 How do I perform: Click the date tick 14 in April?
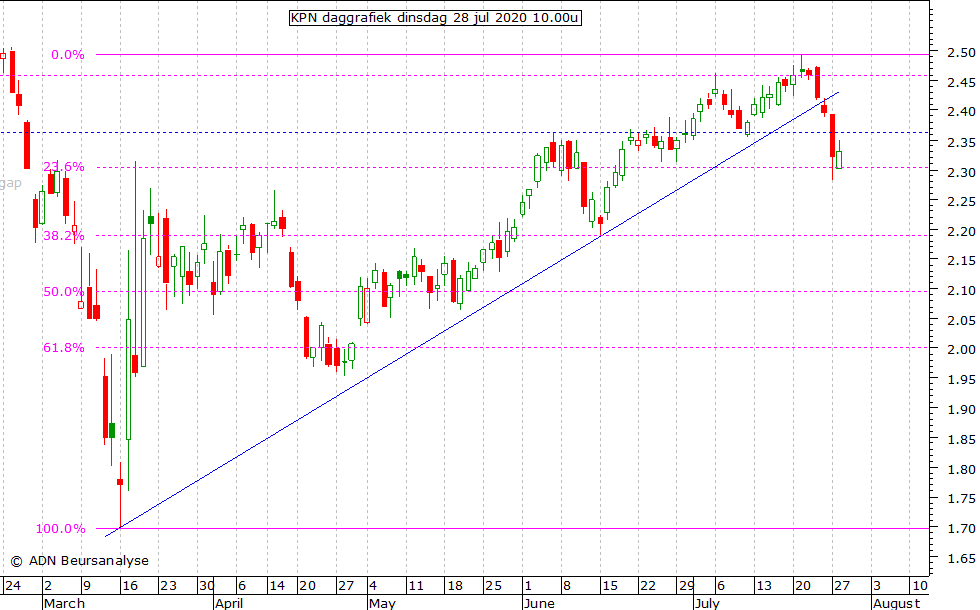tap(277, 586)
